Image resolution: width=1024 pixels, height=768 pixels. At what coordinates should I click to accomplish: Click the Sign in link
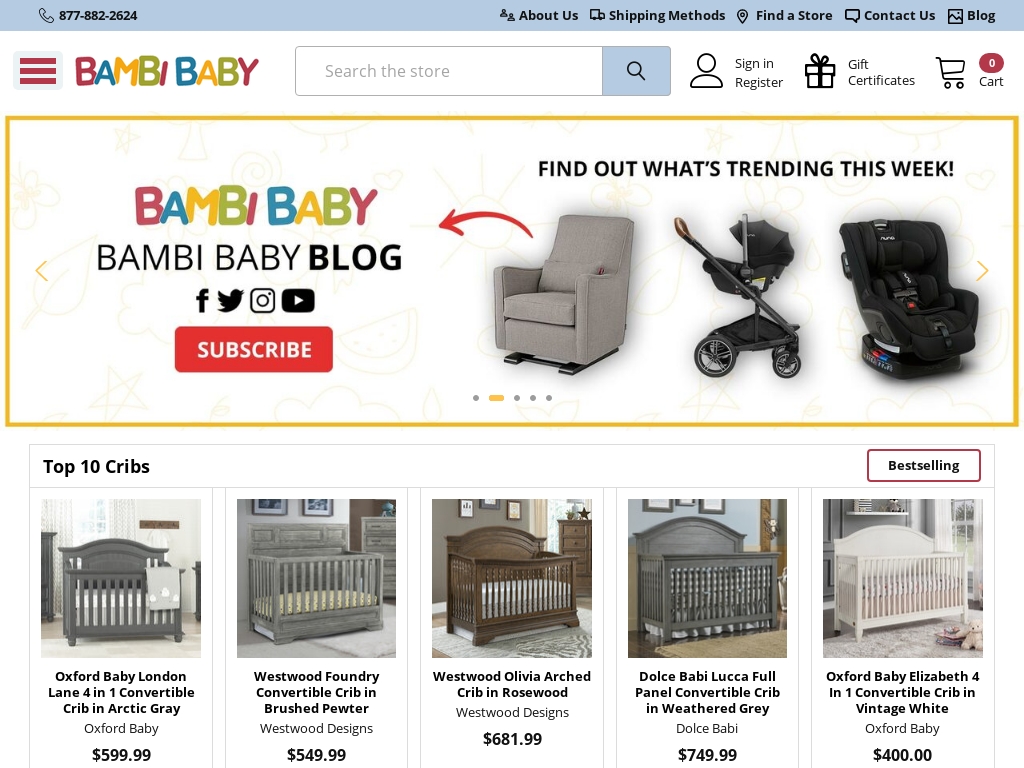coord(754,63)
